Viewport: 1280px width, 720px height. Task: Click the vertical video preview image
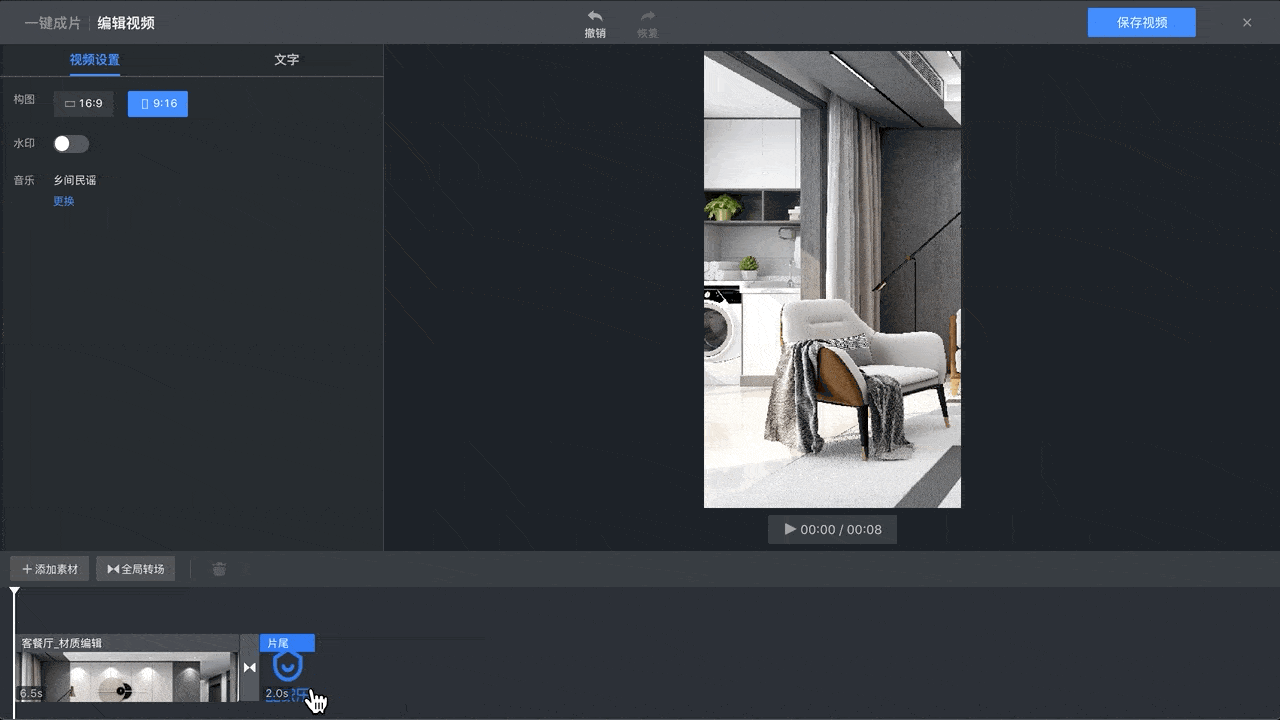pos(832,280)
